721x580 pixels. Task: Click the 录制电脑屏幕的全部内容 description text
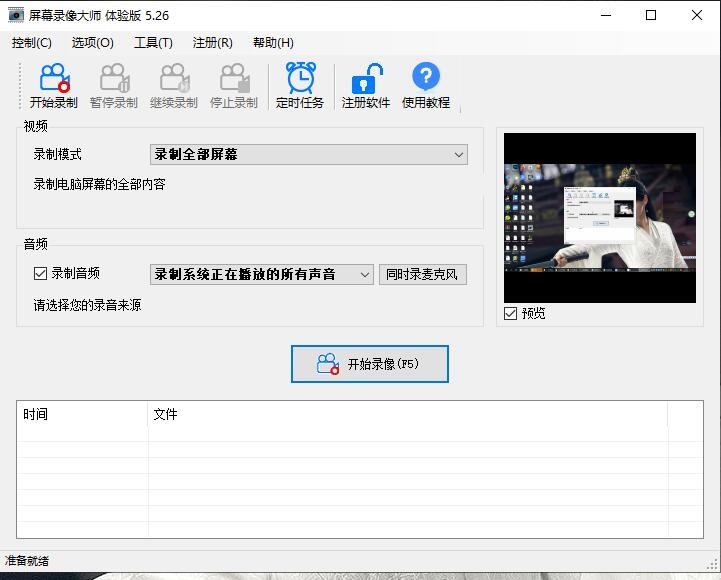click(x=99, y=184)
